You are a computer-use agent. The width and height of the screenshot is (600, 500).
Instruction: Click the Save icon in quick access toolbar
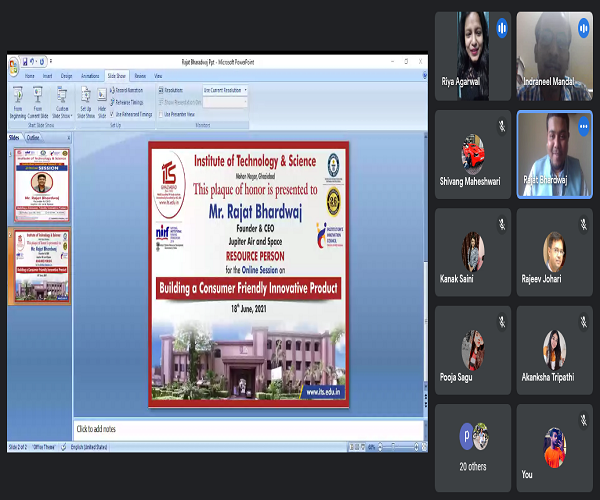tap(25, 62)
